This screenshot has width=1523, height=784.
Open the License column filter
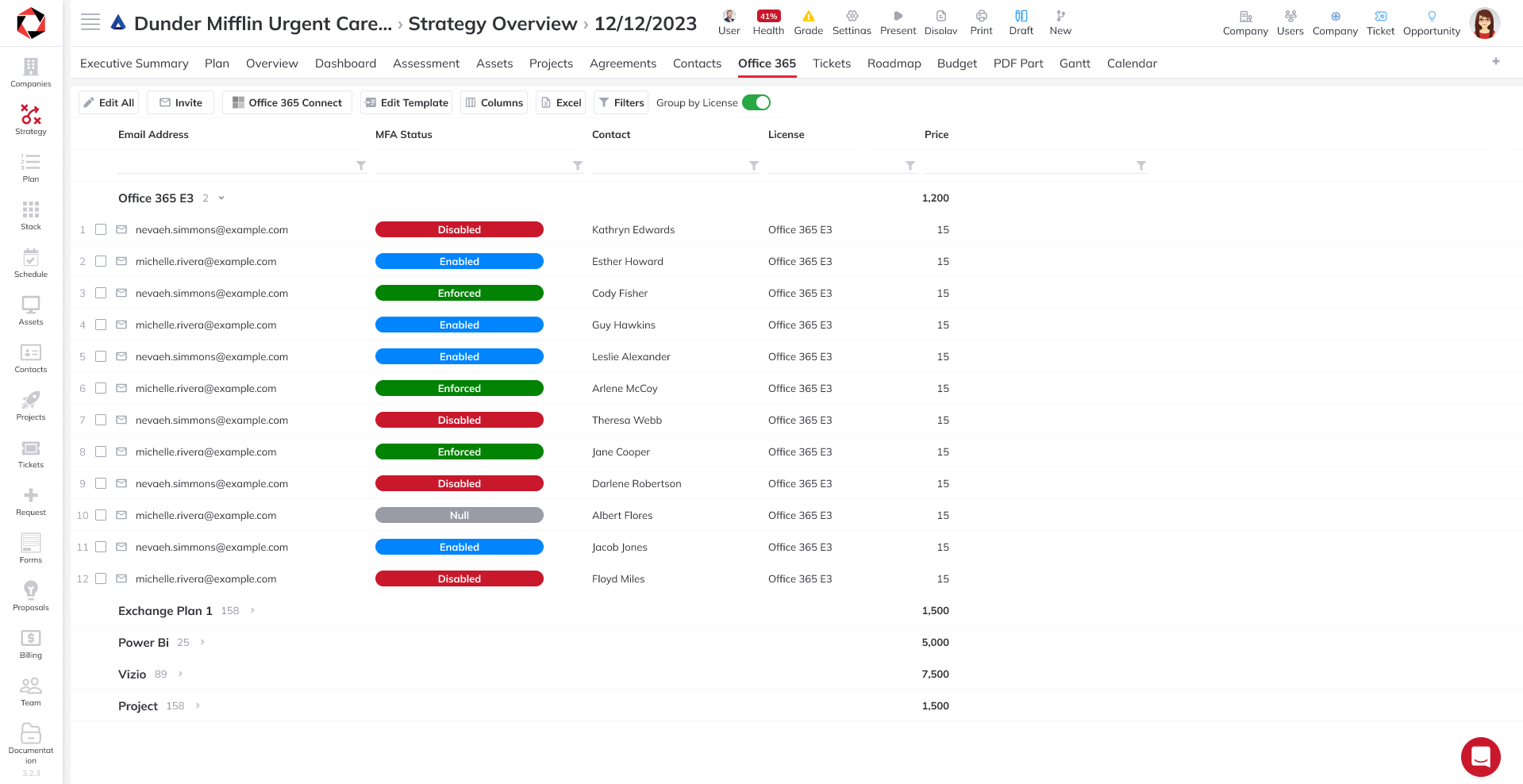pyautogui.click(x=910, y=166)
